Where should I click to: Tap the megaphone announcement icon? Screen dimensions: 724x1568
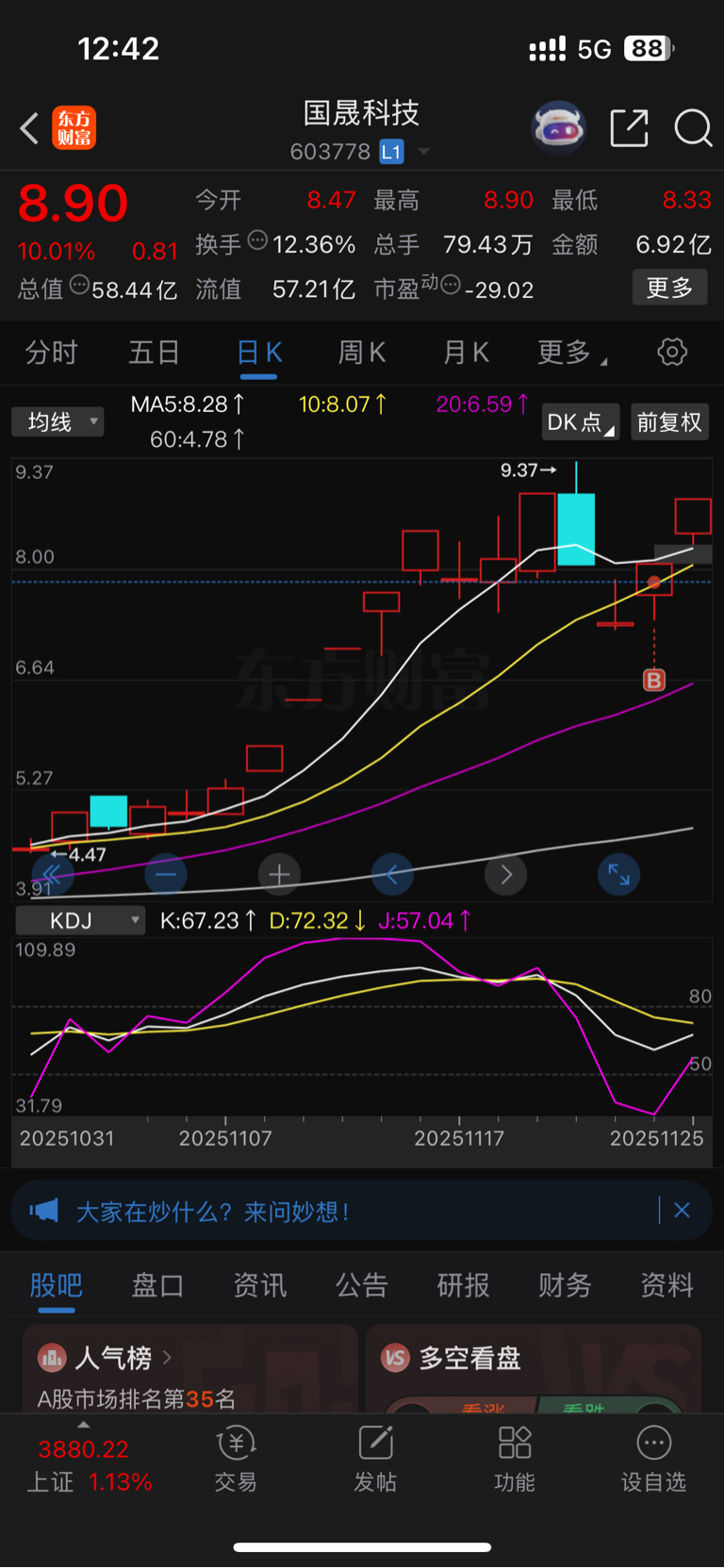click(43, 1210)
